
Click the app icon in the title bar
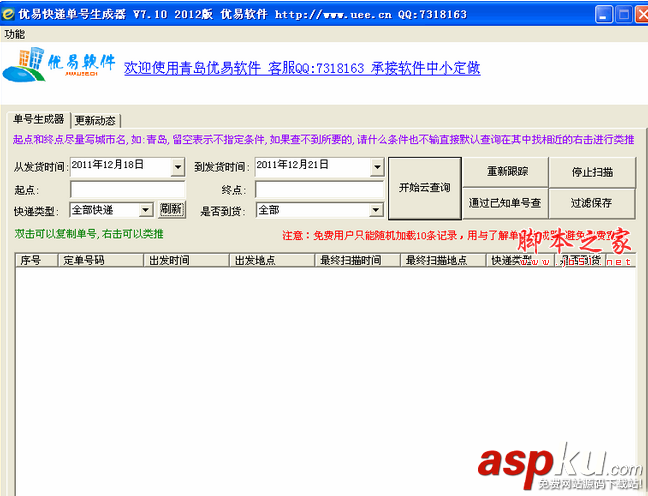[8, 14]
